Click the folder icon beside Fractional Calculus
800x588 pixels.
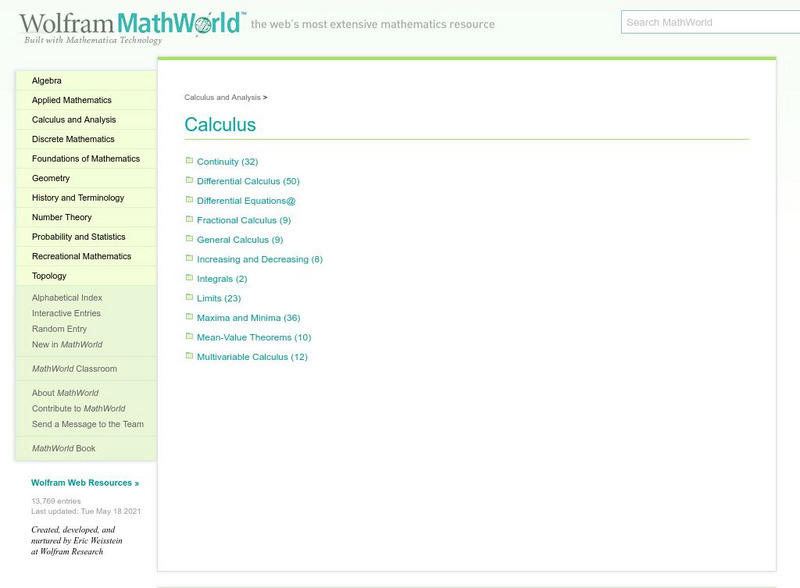tap(189, 219)
